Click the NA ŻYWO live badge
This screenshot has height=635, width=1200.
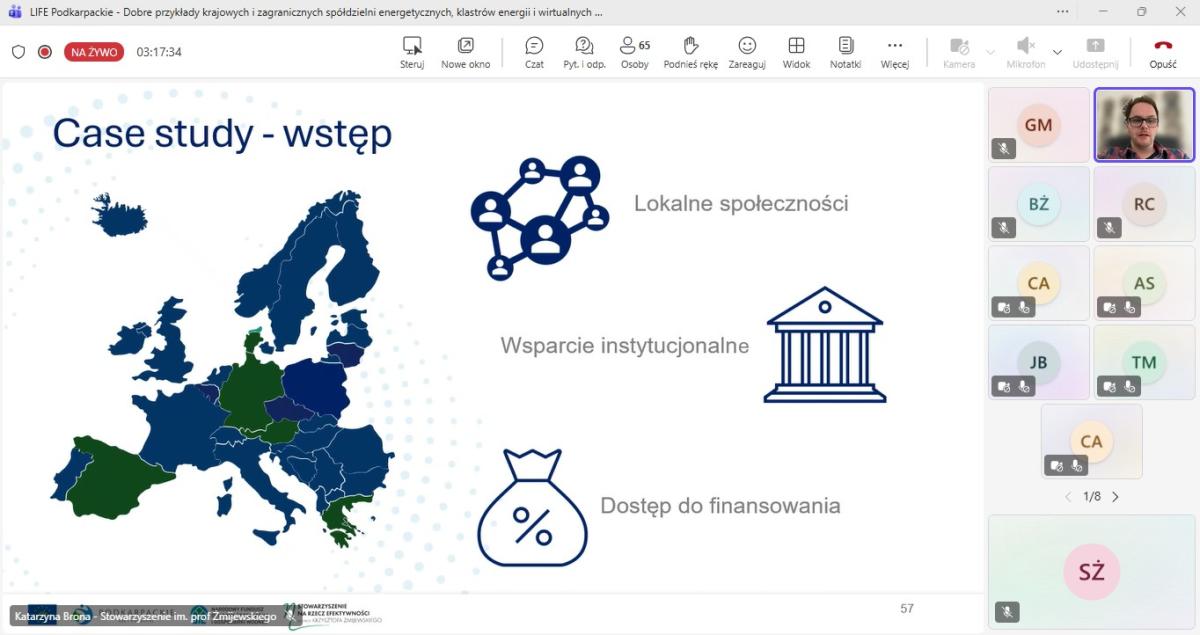point(94,52)
